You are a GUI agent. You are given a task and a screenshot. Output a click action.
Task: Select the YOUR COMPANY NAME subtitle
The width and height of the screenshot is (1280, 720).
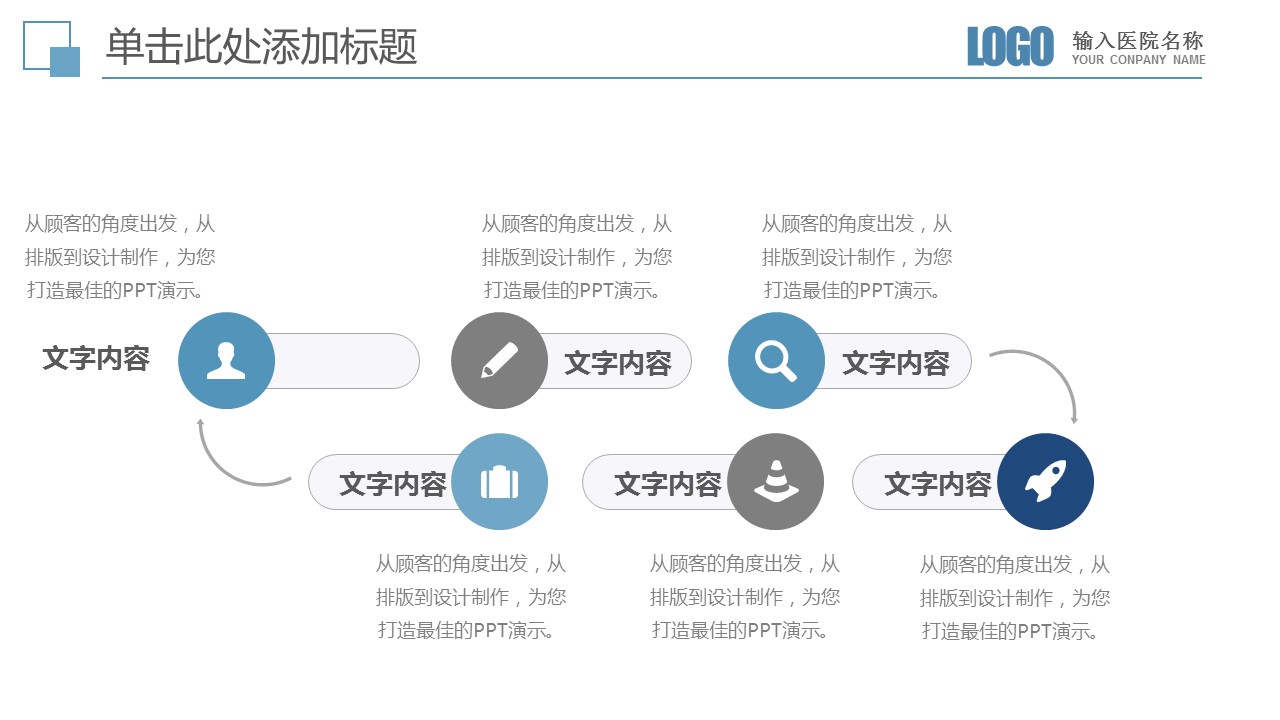(x=1138, y=60)
